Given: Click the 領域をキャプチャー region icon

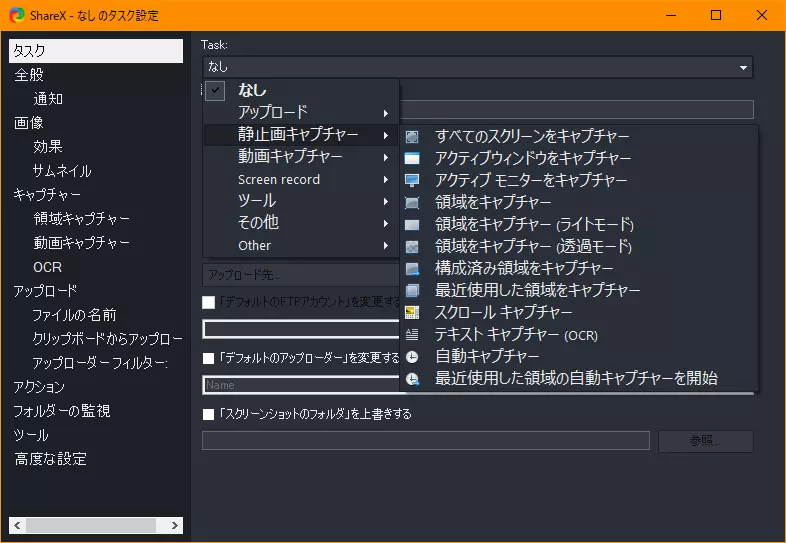Looking at the screenshot, I should [x=412, y=203].
